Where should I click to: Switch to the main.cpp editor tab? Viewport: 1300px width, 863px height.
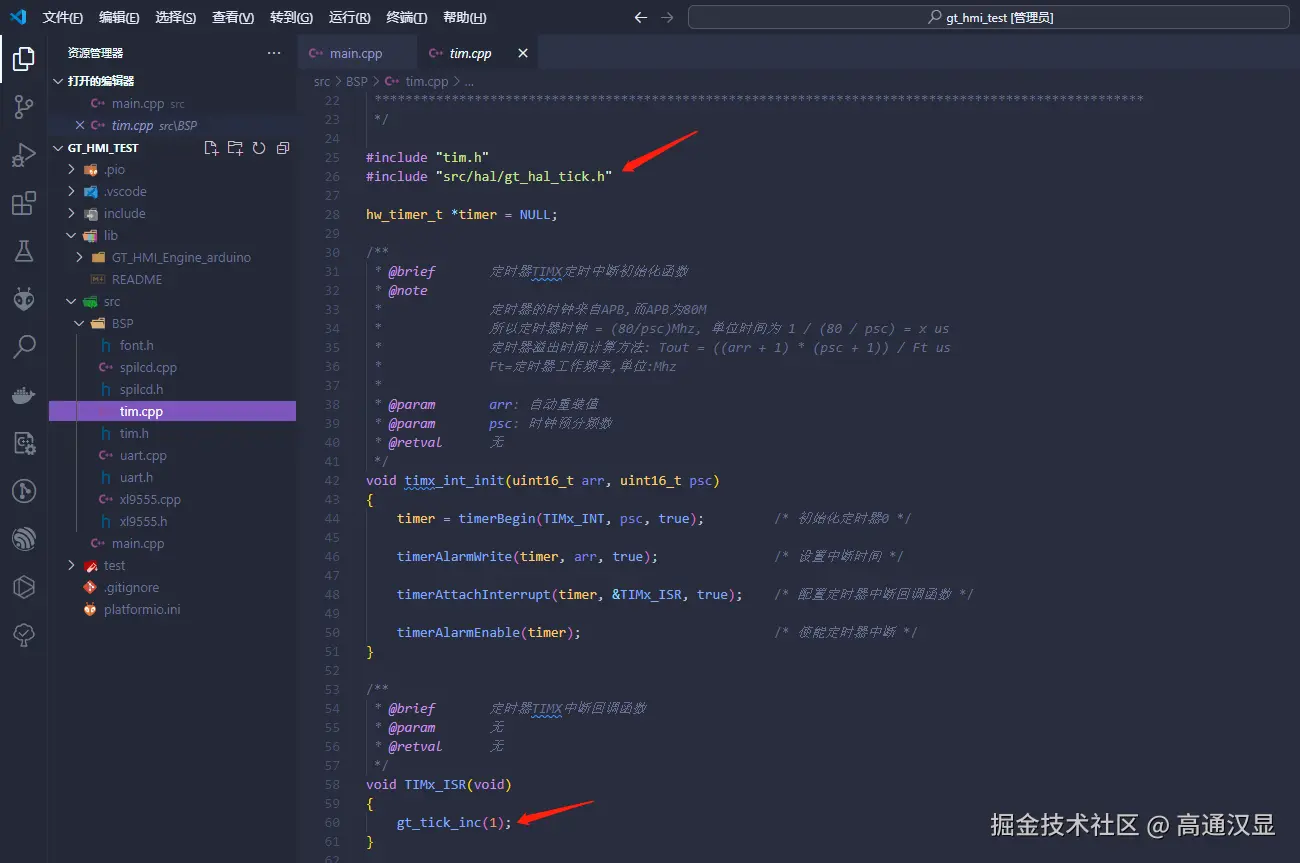(357, 54)
